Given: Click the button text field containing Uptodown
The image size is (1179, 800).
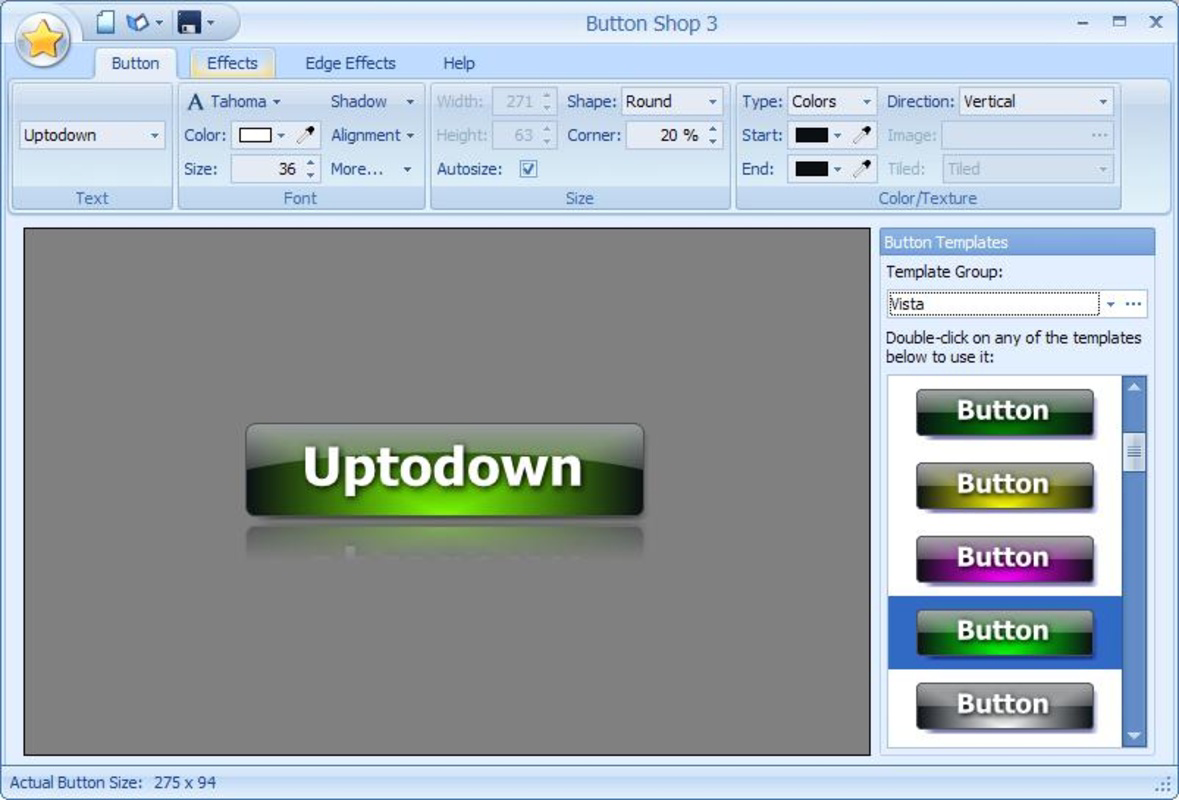Looking at the screenshot, I should click(x=83, y=135).
